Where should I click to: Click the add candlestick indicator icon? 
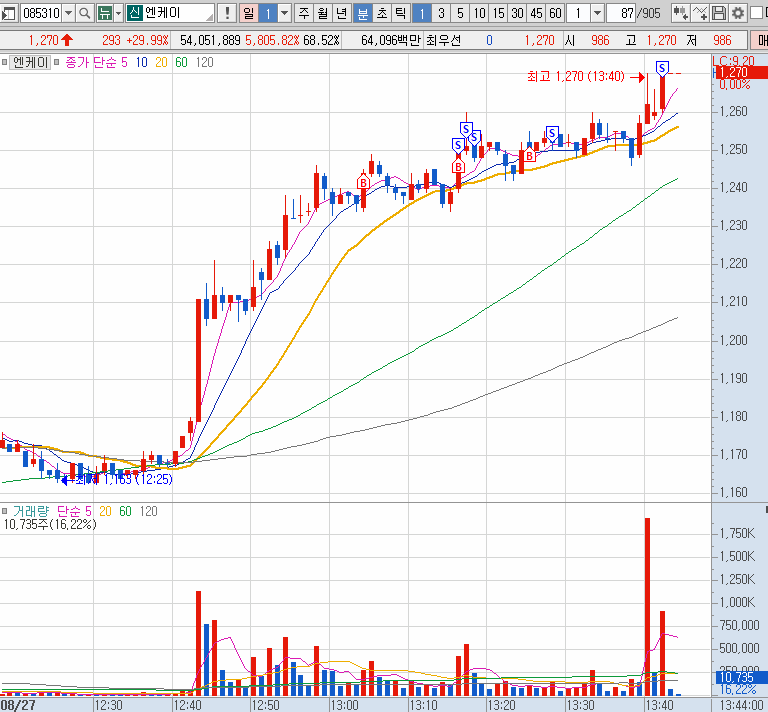point(680,14)
